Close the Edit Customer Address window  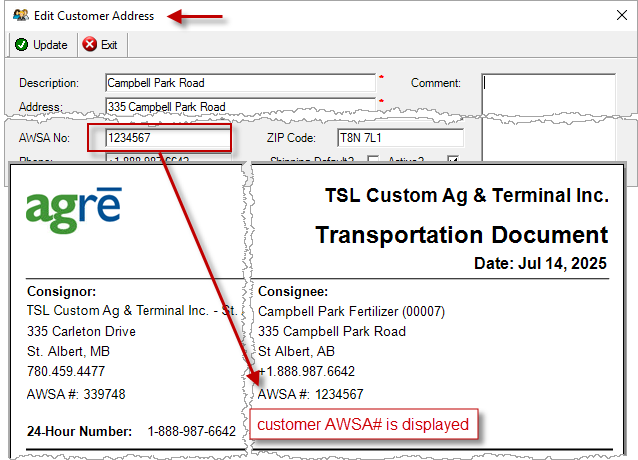[621, 15]
